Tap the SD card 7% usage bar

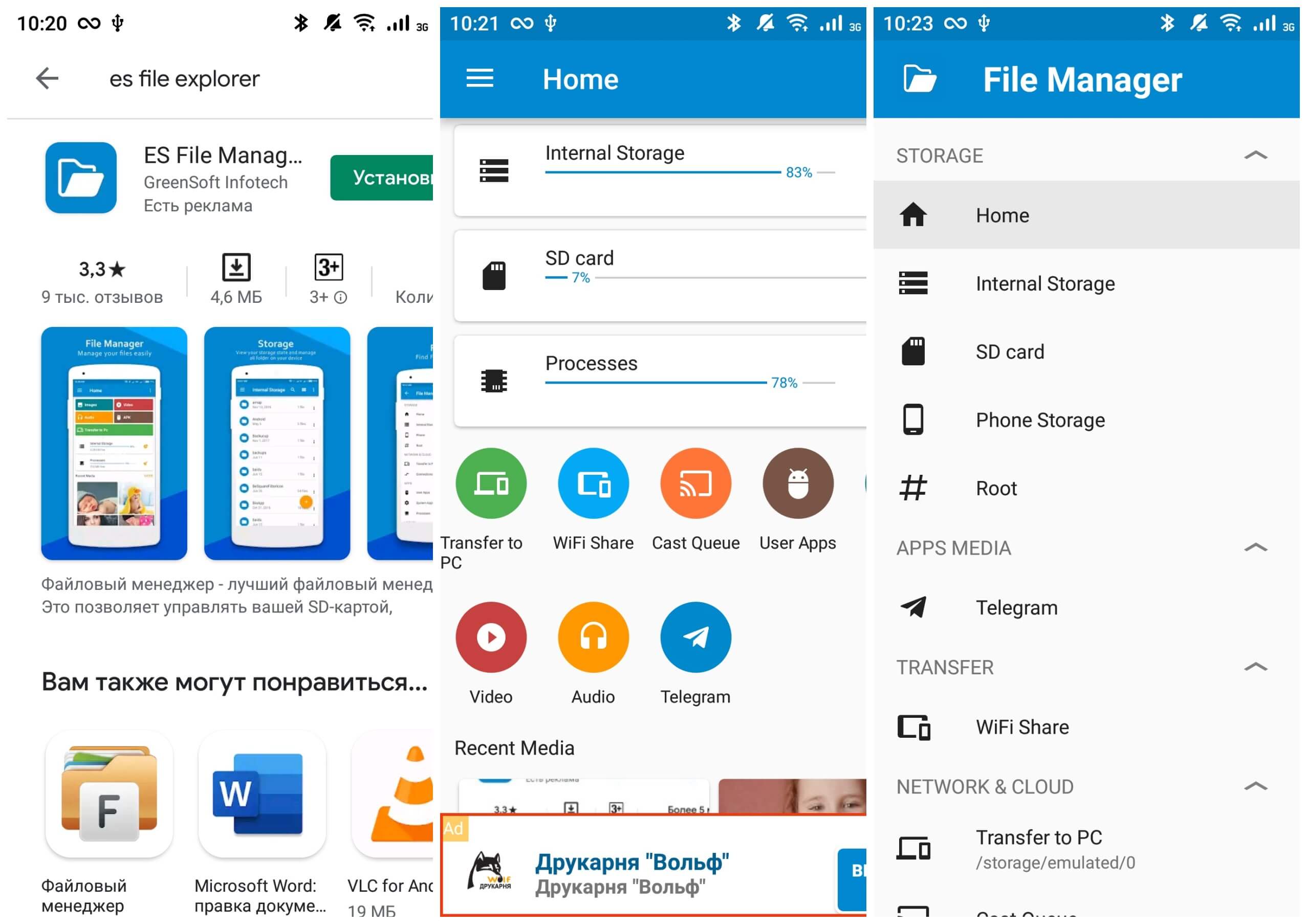click(x=706, y=278)
